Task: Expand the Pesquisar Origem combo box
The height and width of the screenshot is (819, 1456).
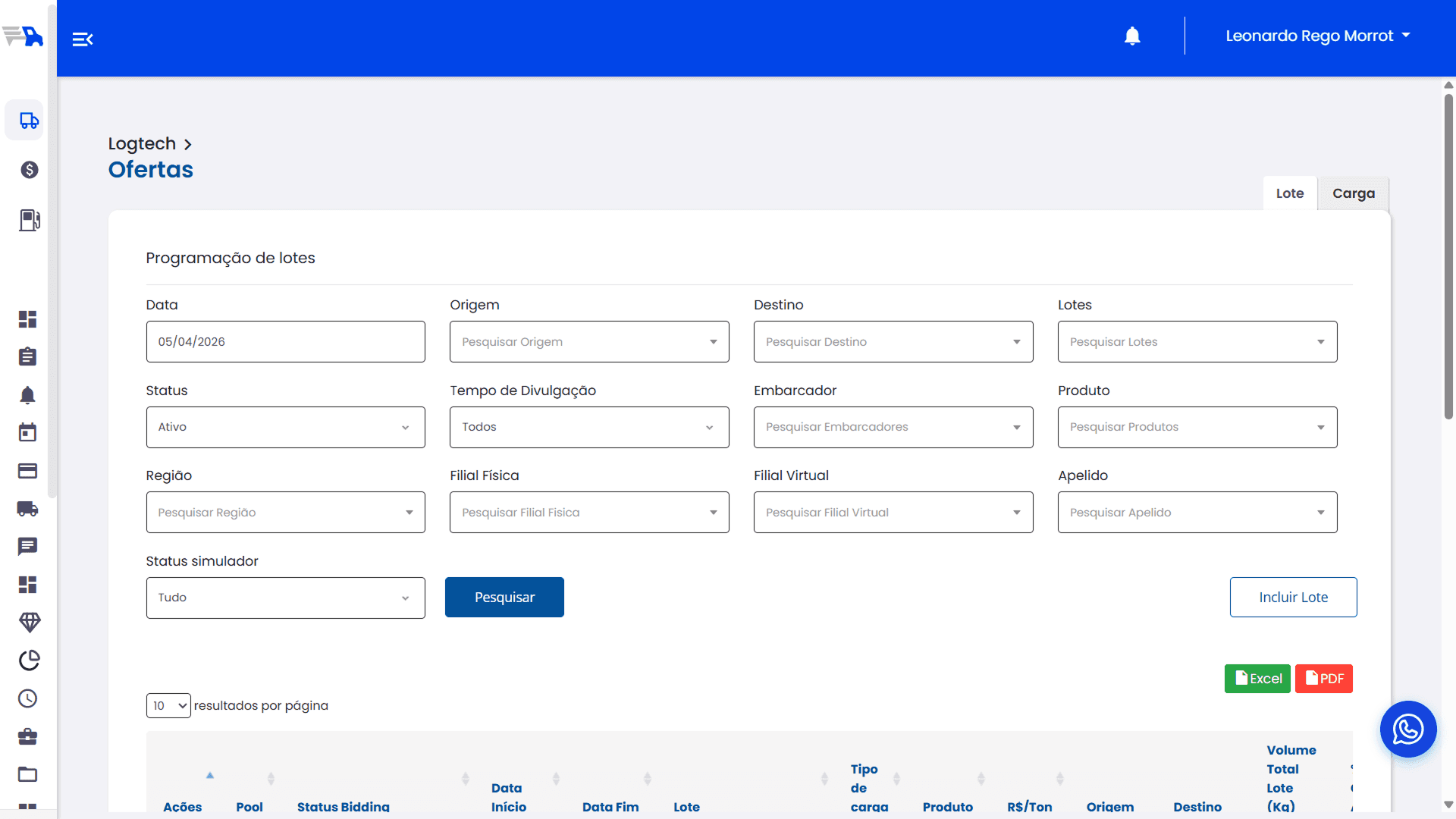Action: click(588, 342)
